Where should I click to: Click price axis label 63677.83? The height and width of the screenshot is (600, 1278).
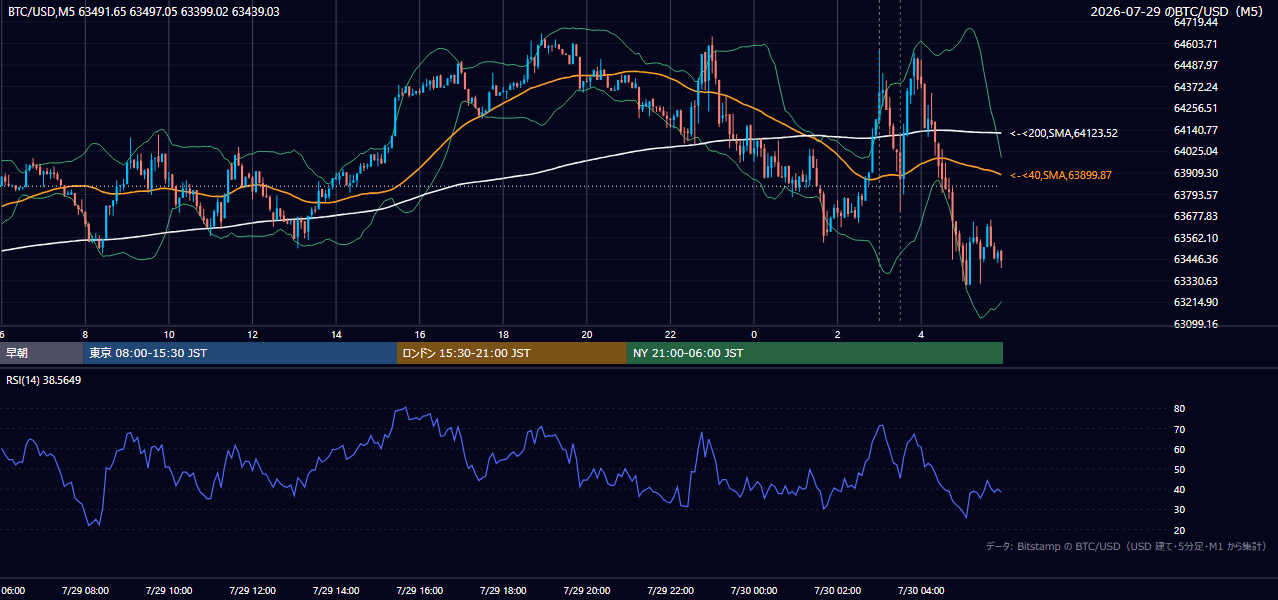coord(1195,216)
